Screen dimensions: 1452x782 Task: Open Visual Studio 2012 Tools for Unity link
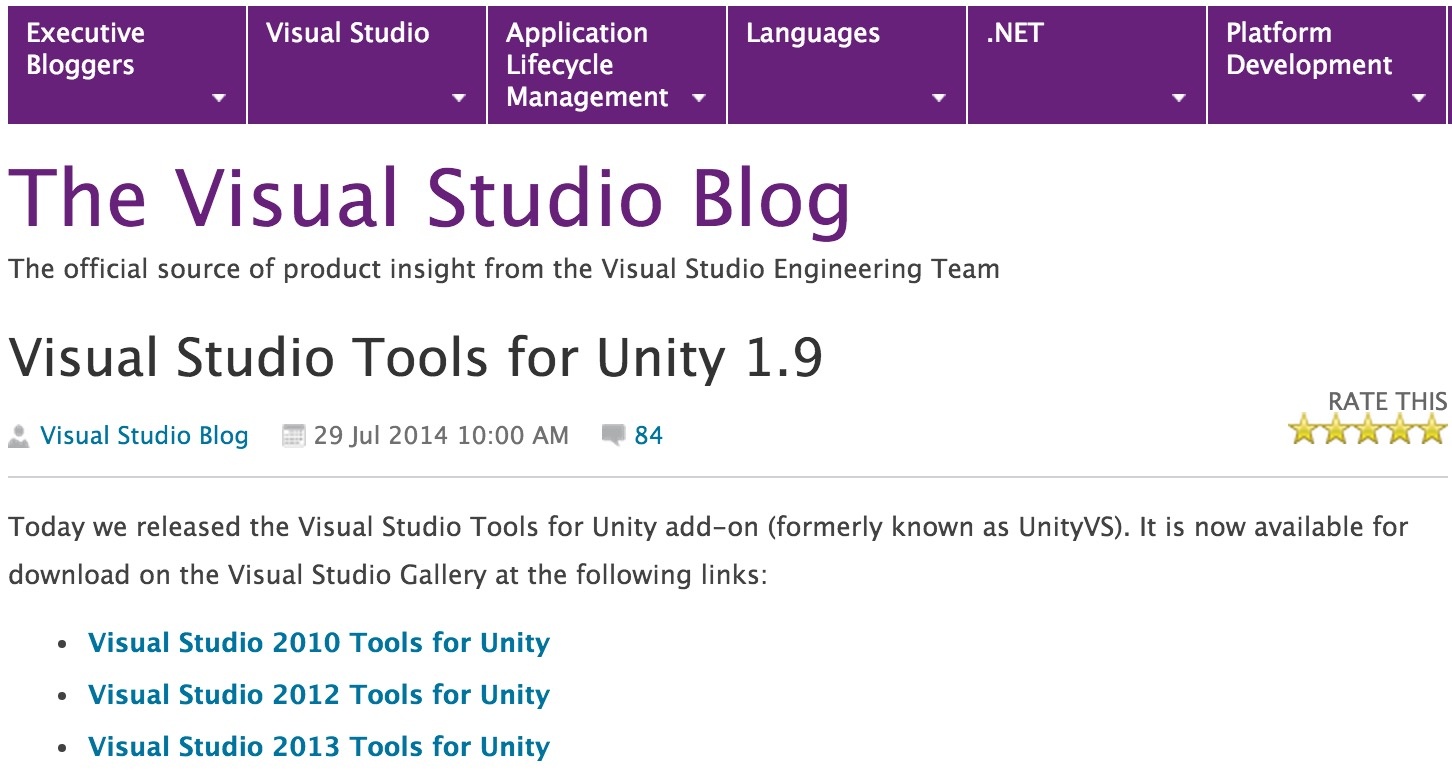coord(319,694)
